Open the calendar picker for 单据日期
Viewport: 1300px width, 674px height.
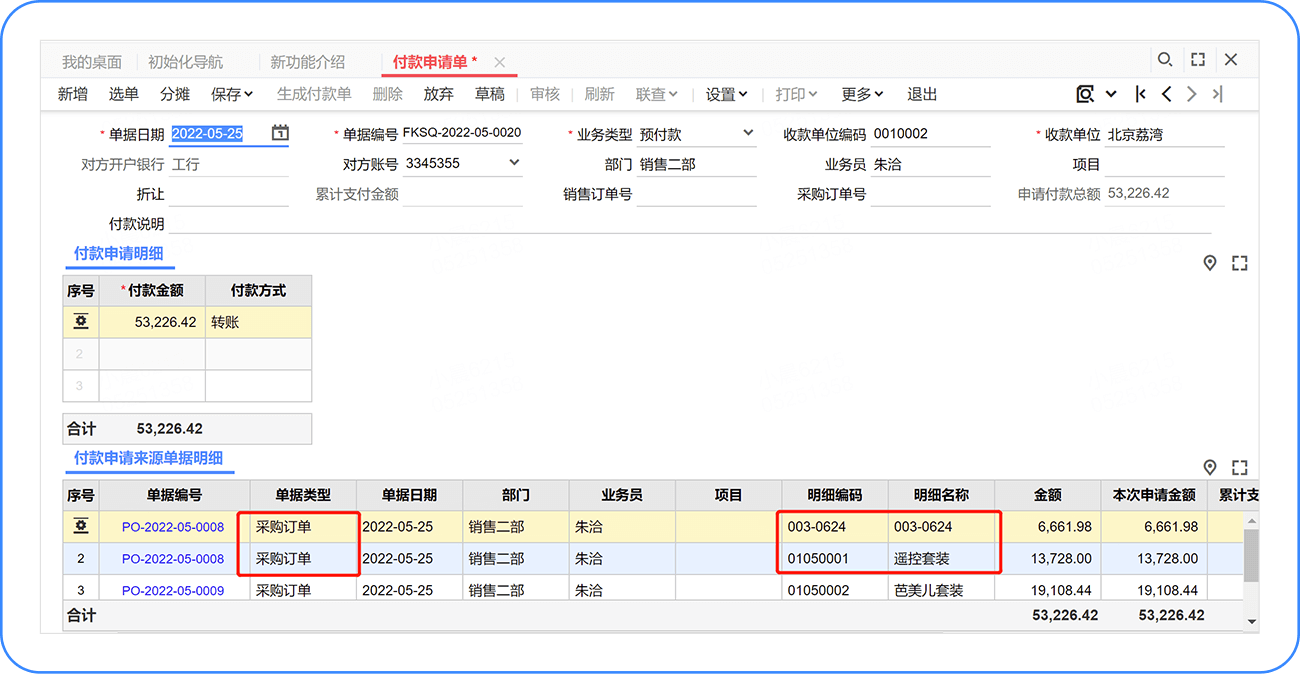(281, 133)
